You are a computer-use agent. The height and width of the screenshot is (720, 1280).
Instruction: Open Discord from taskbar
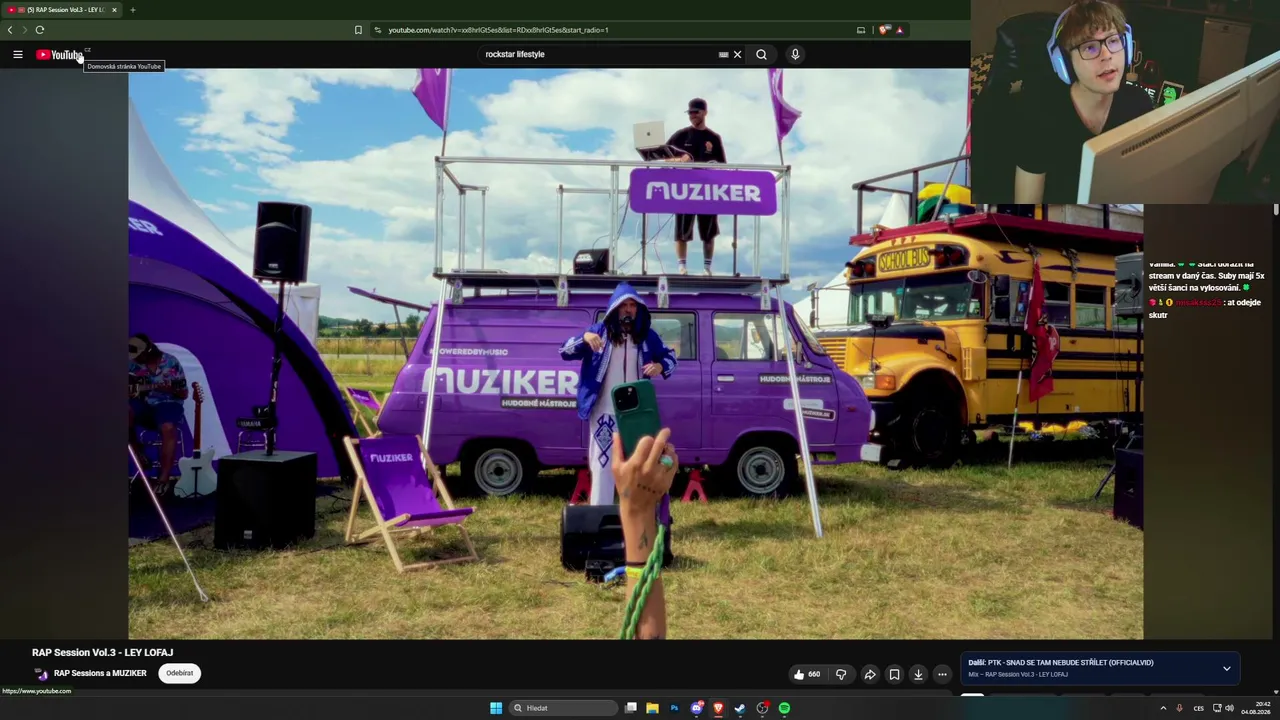[696, 708]
